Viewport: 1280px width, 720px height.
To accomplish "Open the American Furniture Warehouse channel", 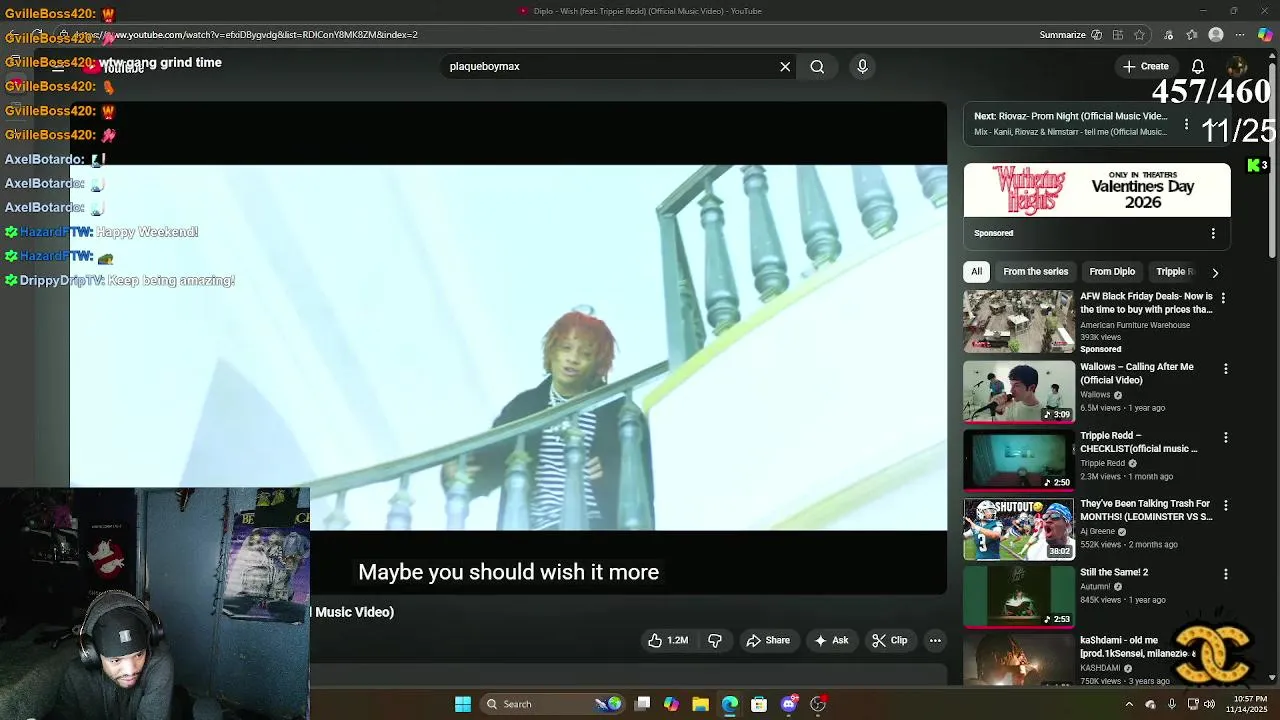I will 1135,325.
